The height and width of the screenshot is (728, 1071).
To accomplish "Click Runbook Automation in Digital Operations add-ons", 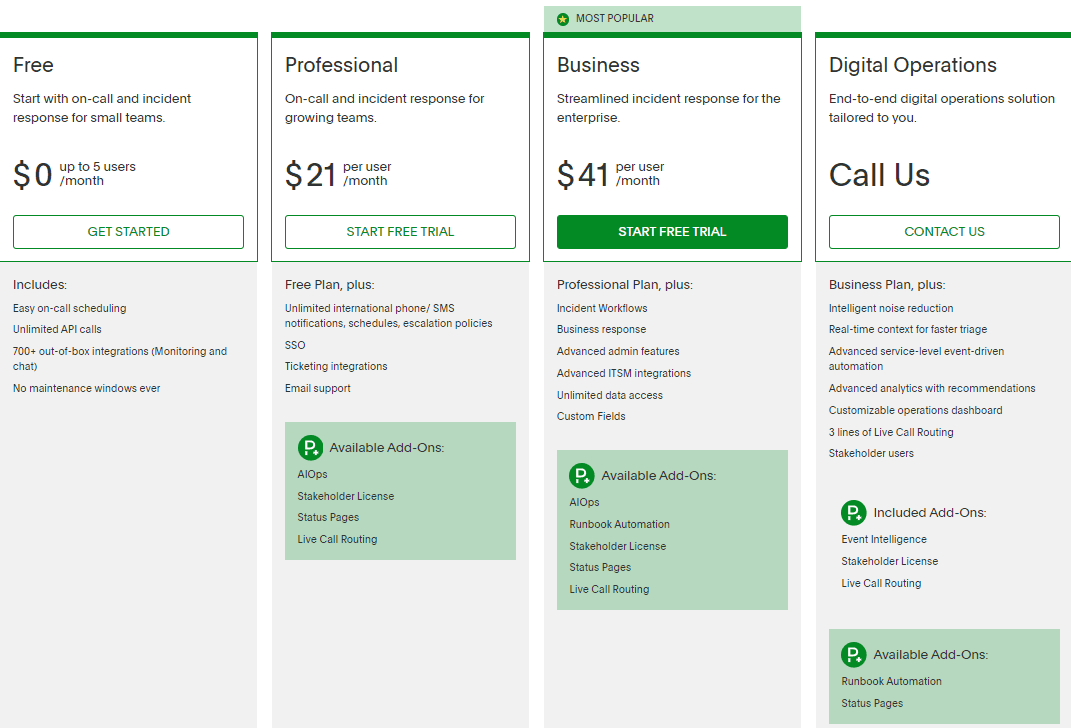I will coord(891,682).
